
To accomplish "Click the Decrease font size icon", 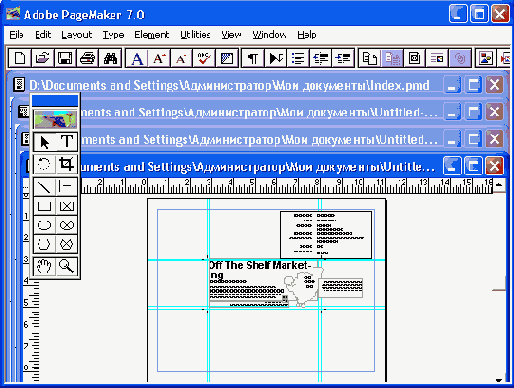I will [182, 58].
